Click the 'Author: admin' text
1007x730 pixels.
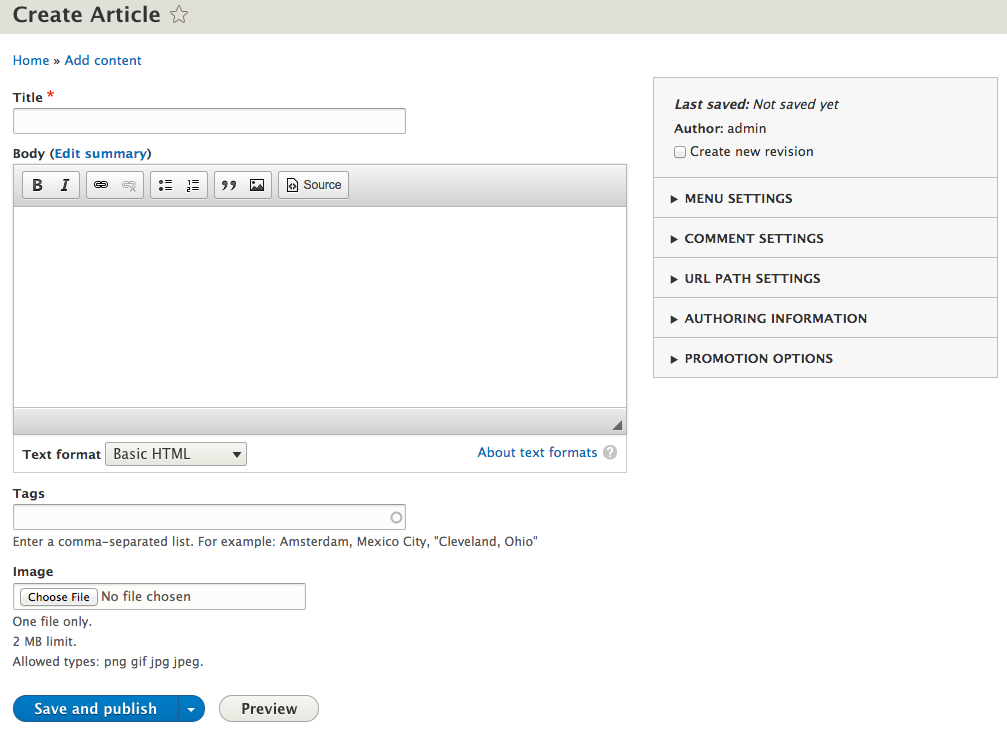(720, 128)
